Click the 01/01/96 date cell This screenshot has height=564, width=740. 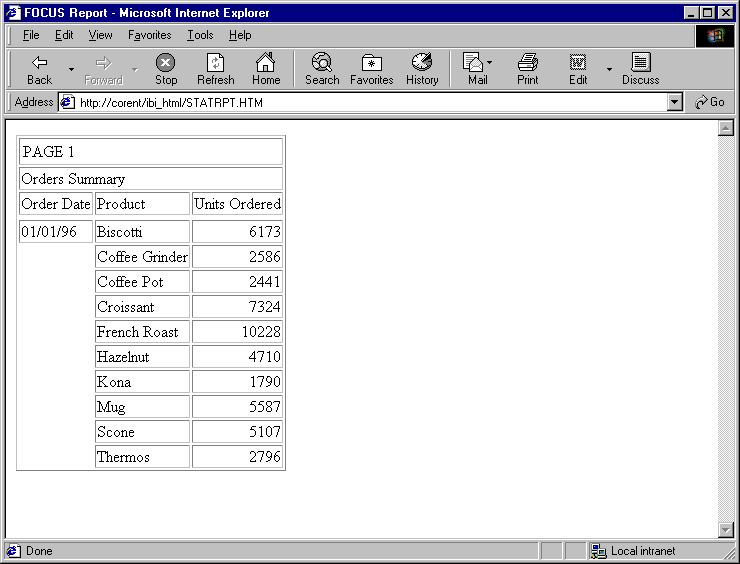pyautogui.click(x=56, y=231)
